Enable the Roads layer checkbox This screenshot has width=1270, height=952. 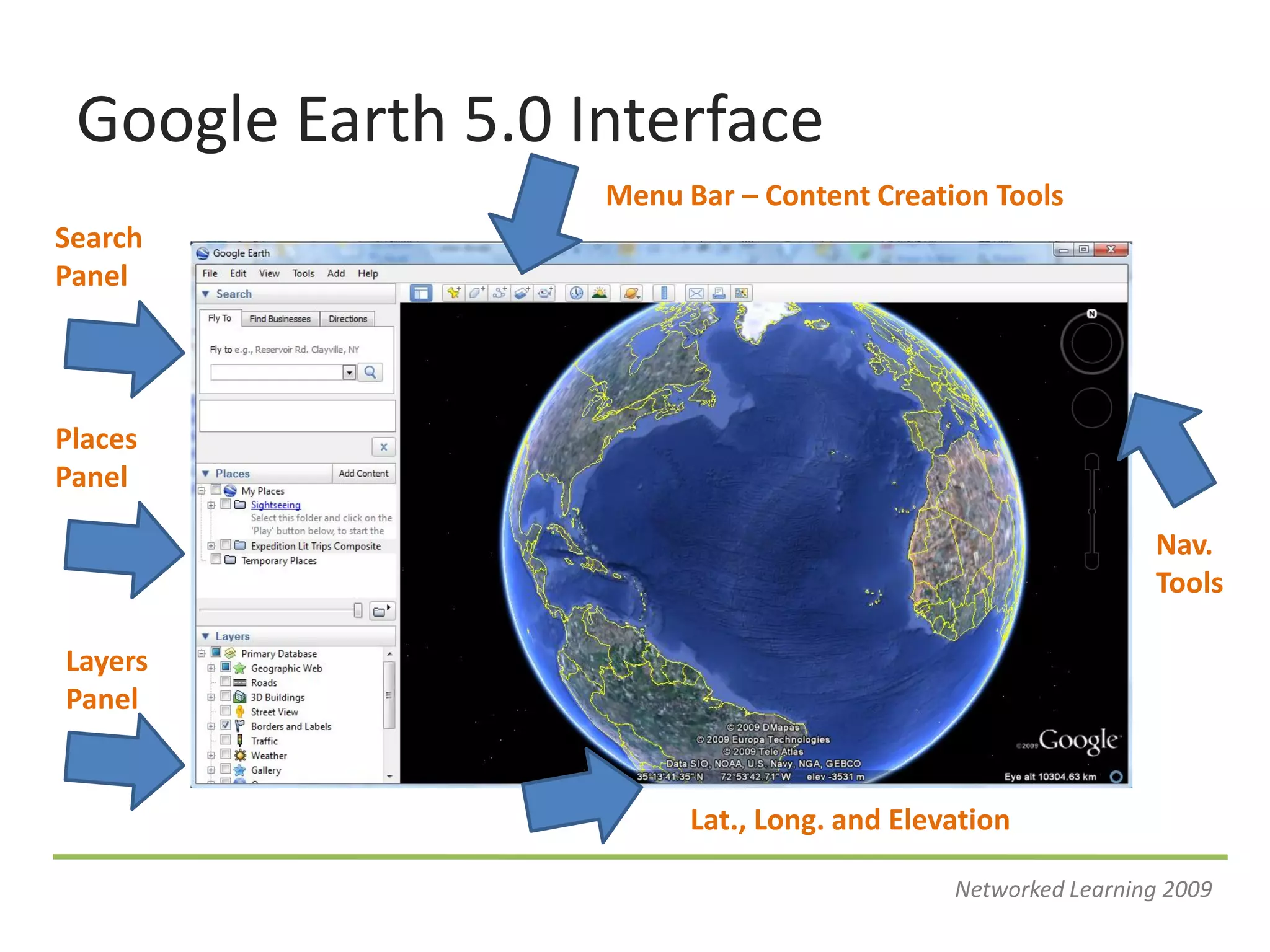[226, 682]
